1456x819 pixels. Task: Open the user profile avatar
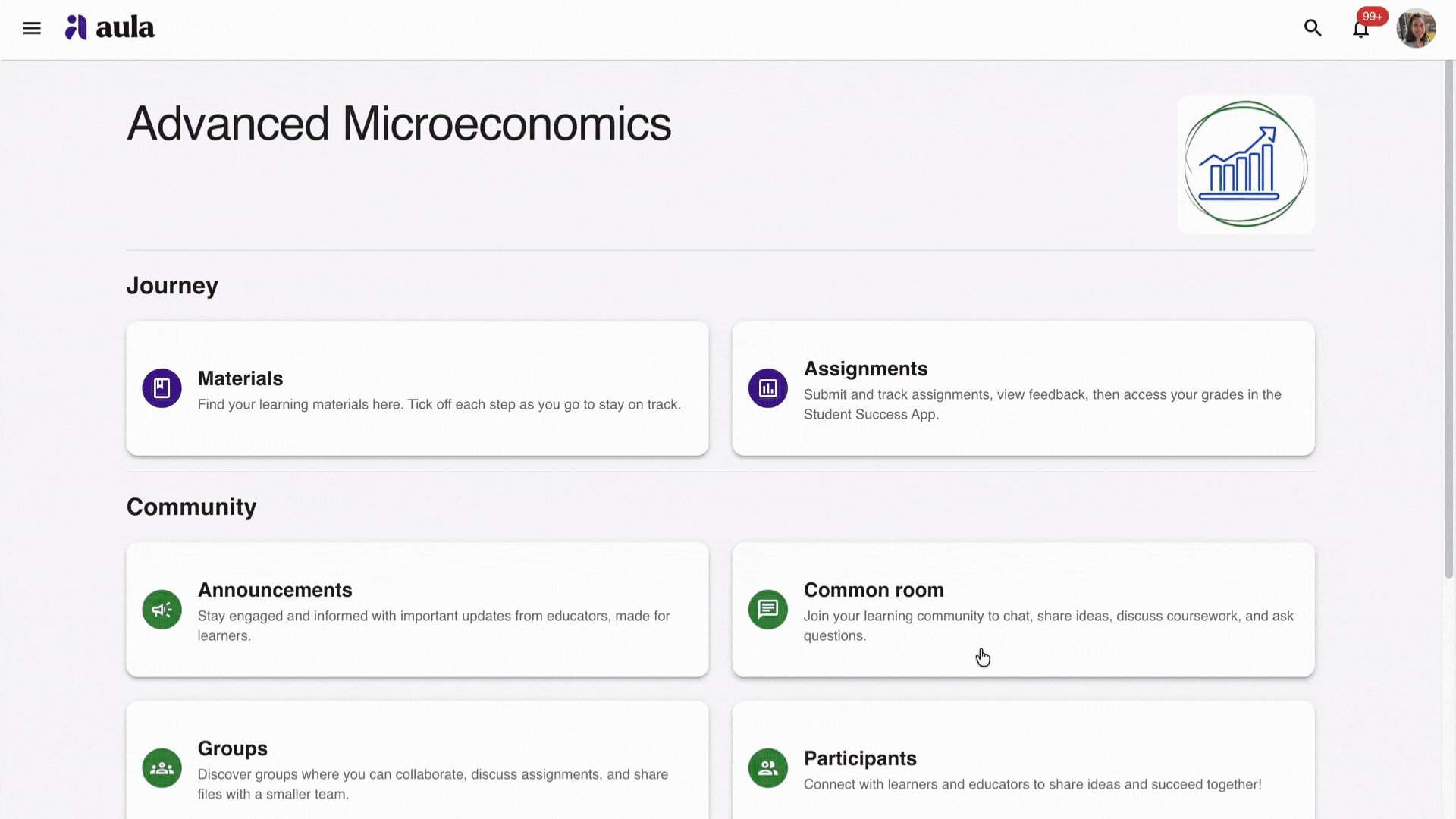(1416, 28)
